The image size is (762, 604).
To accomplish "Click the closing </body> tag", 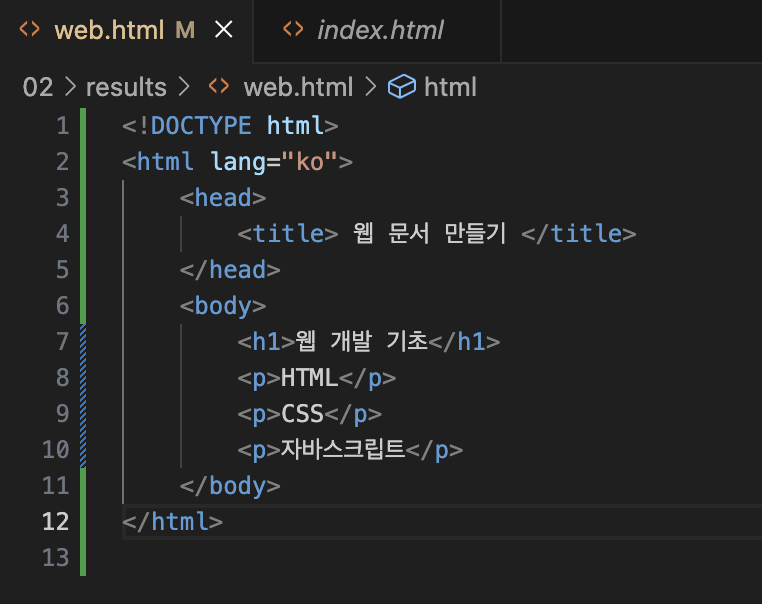I will tap(230, 486).
